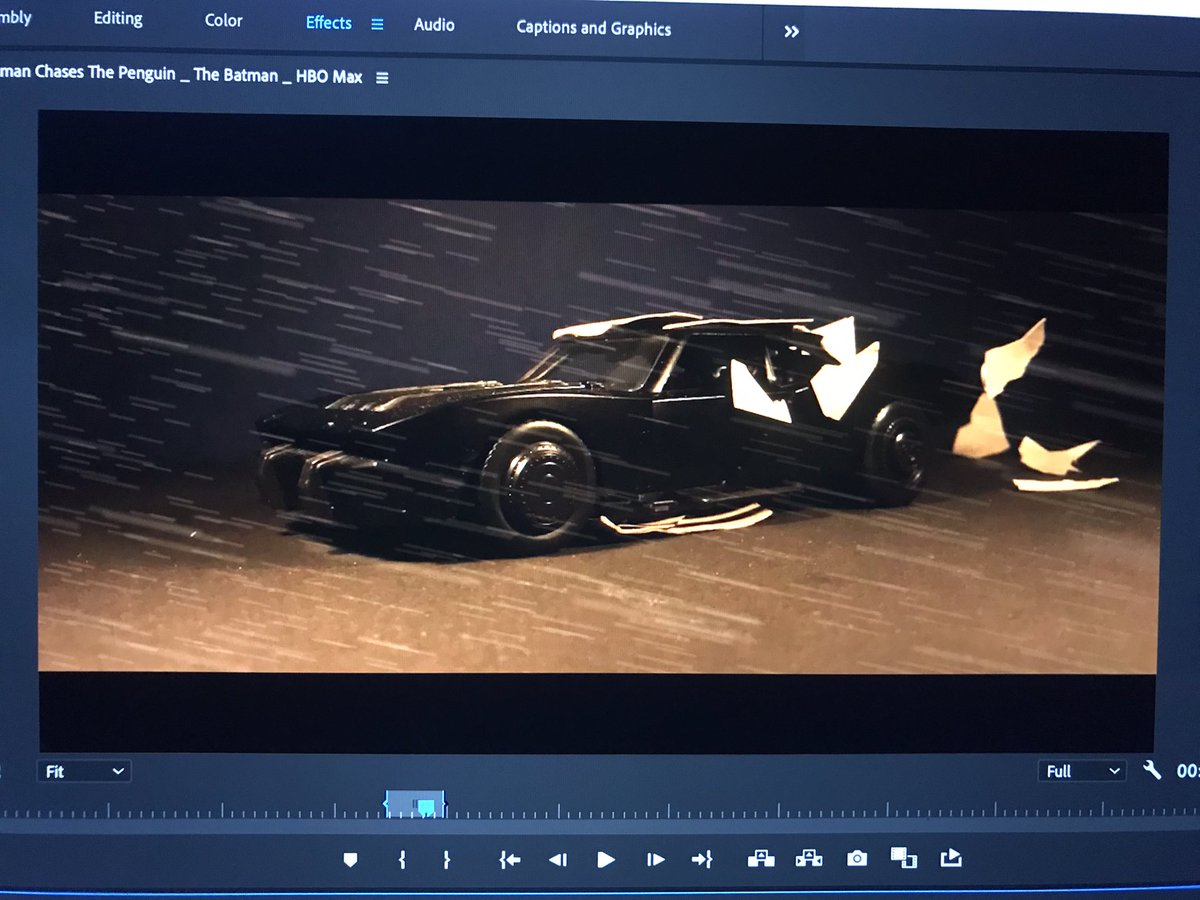Show more workspaces with double-chevron
This screenshot has height=900, width=1200.
[x=791, y=32]
